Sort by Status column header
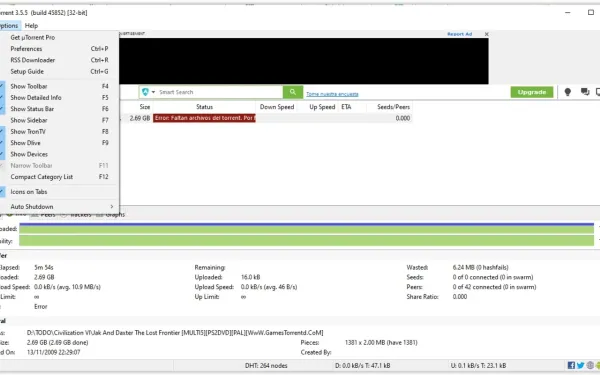The image size is (600, 375). coord(204,107)
